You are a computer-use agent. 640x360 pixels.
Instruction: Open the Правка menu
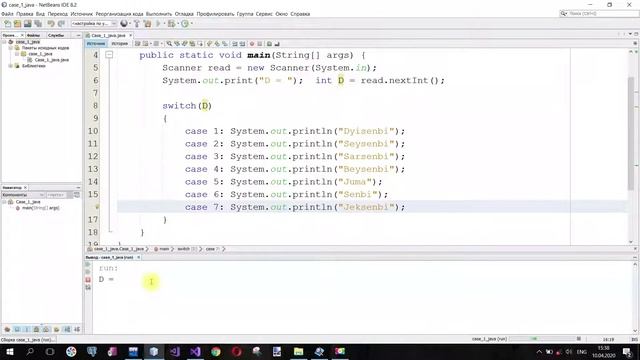point(24,14)
